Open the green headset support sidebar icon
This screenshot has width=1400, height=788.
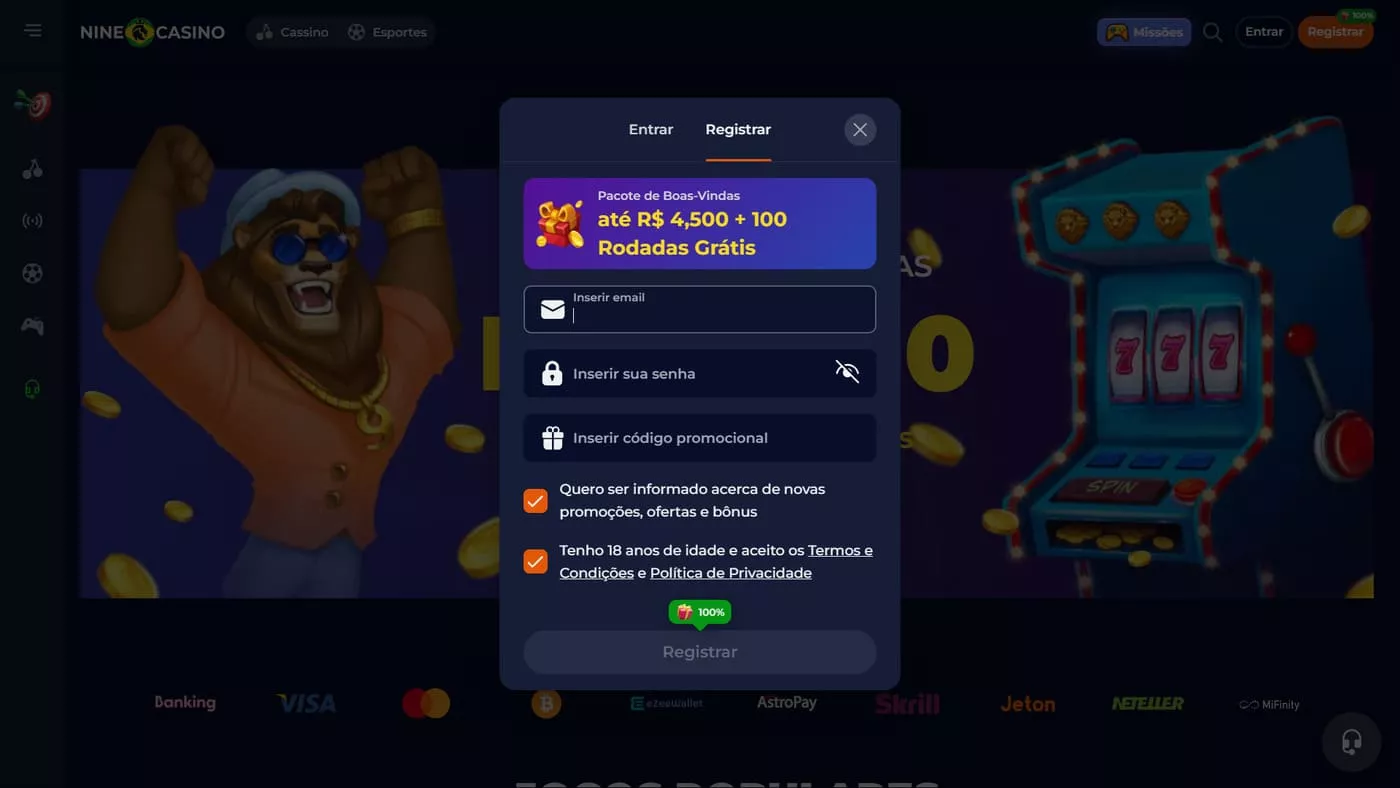pyautogui.click(x=33, y=389)
